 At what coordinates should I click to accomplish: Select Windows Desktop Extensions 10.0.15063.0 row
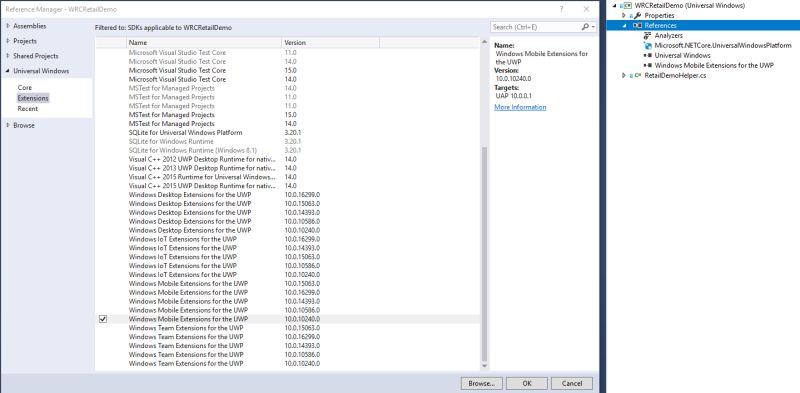pos(288,204)
